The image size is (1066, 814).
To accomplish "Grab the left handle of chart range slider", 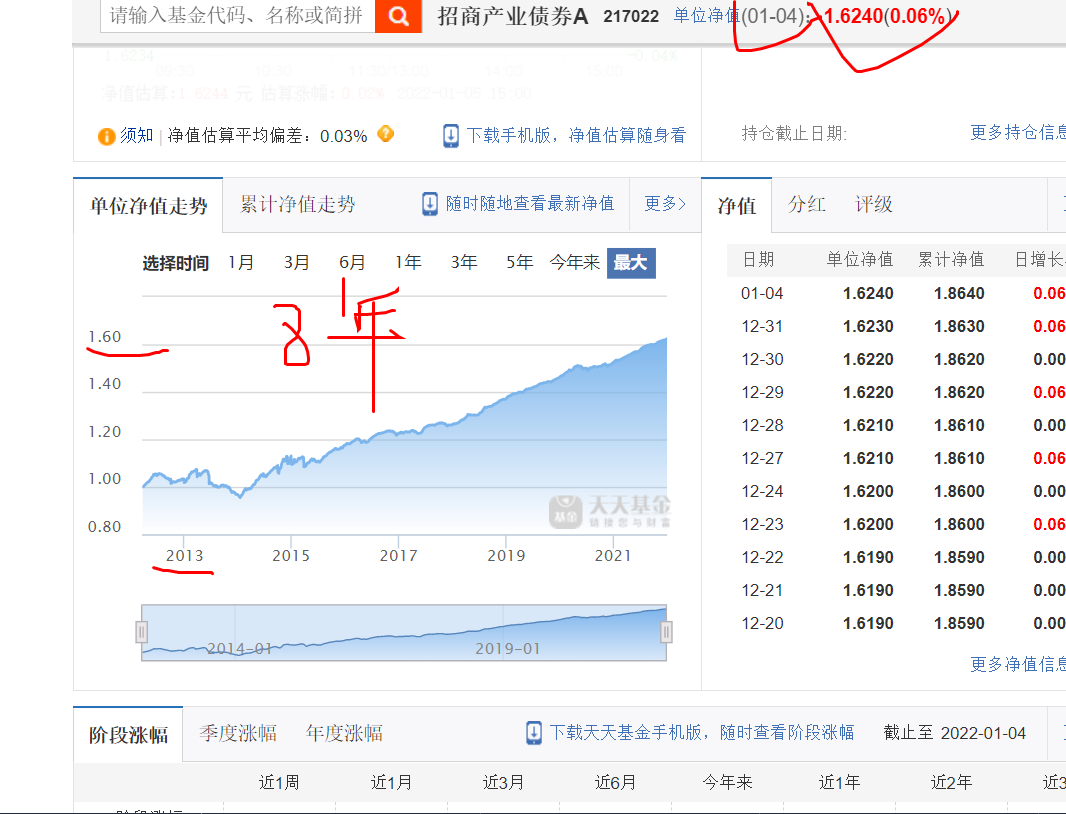I will pos(141,632).
